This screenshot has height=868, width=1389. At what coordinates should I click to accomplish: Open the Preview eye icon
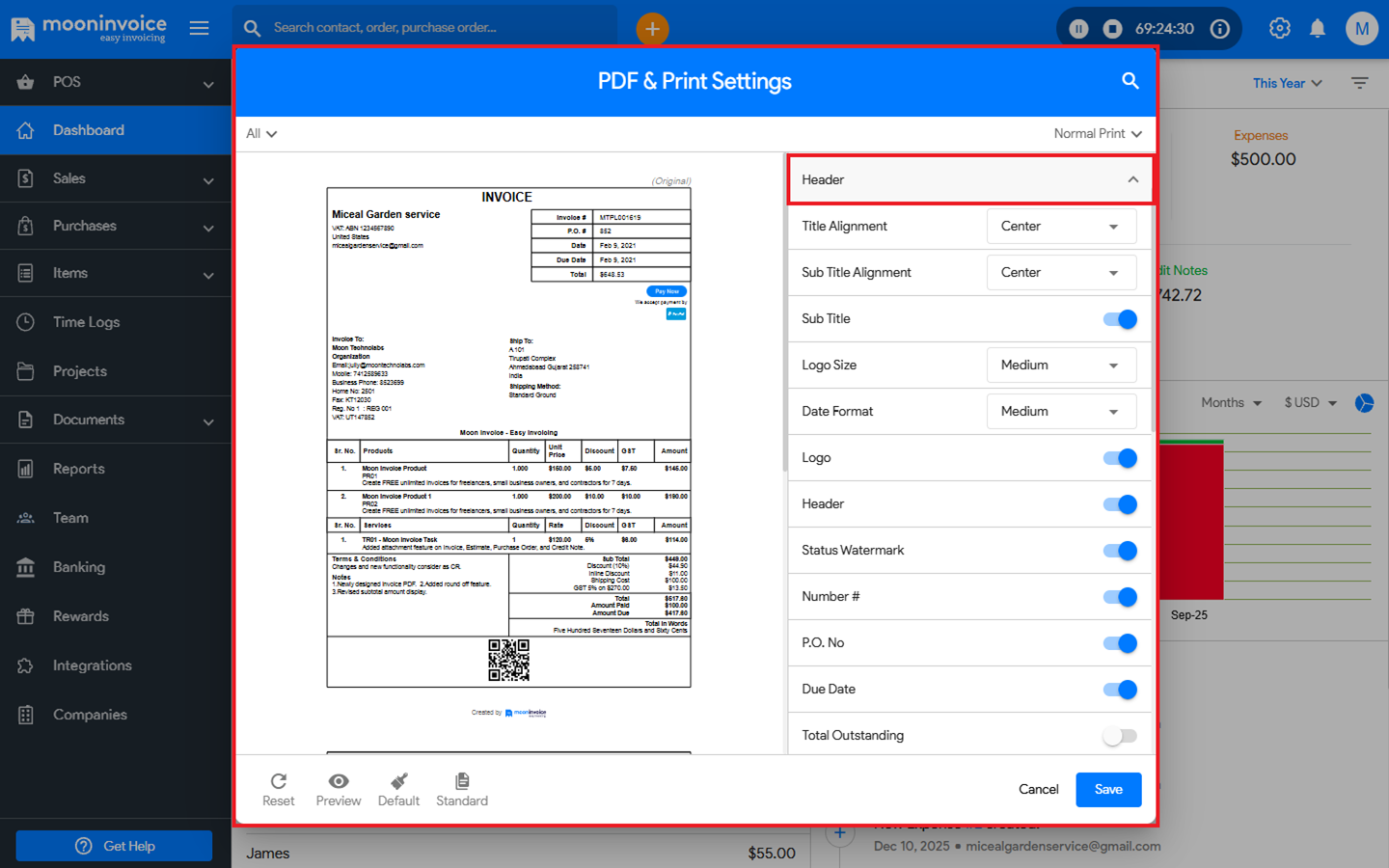pos(338,782)
